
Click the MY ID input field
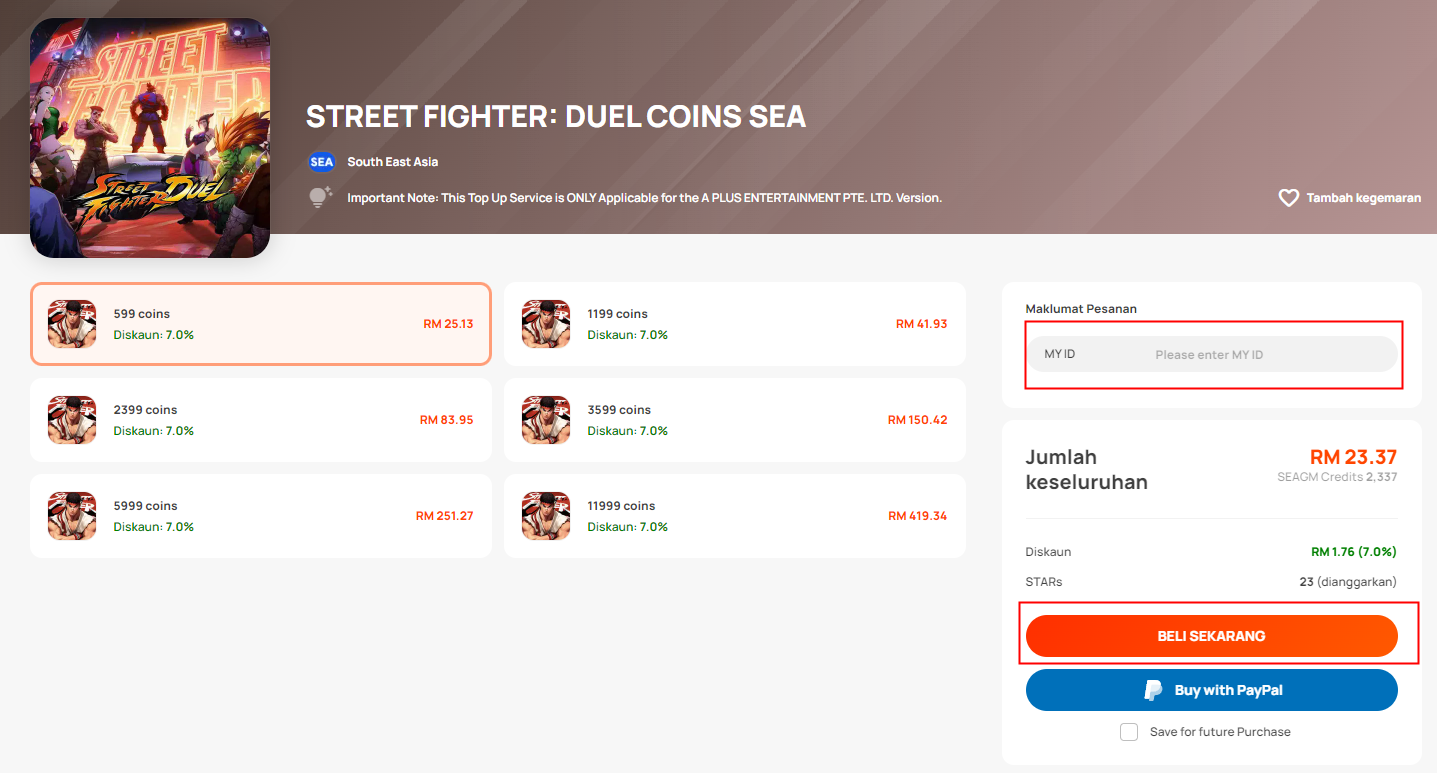(x=1212, y=354)
